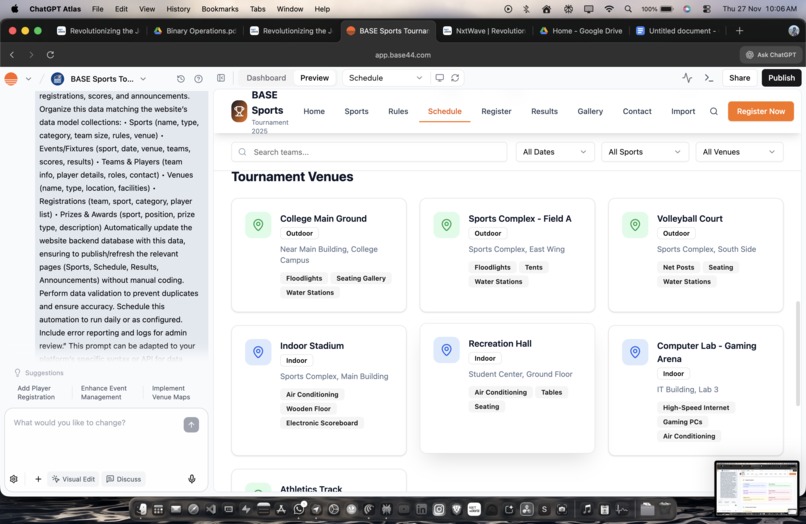This screenshot has height=524, width=806.
Task: Open the All Sports filter
Action: tap(645, 152)
